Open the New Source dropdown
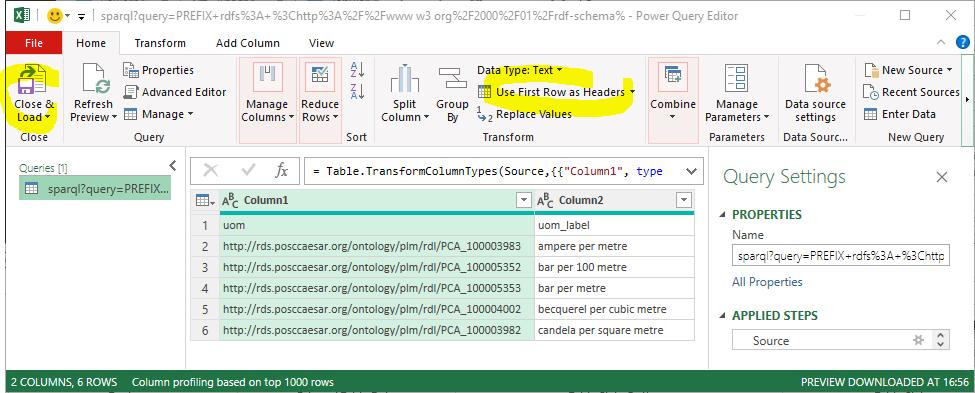This screenshot has height=393, width=975. pos(908,70)
